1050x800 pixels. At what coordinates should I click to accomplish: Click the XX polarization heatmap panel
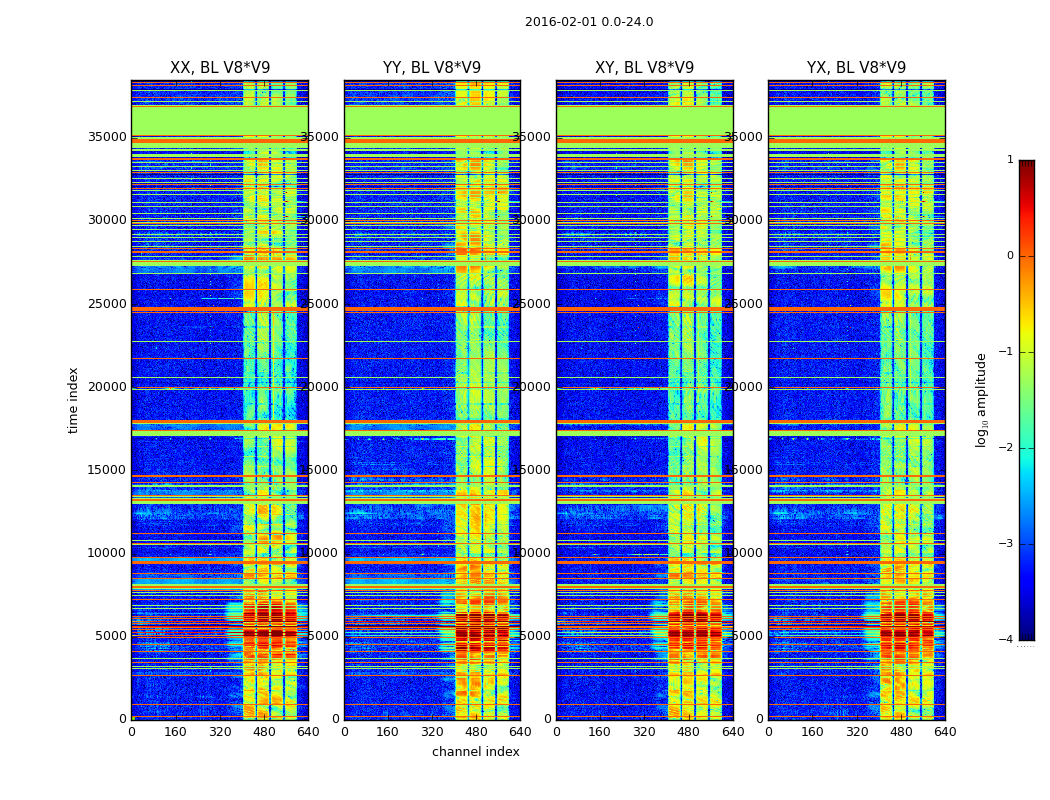[x=220, y=400]
